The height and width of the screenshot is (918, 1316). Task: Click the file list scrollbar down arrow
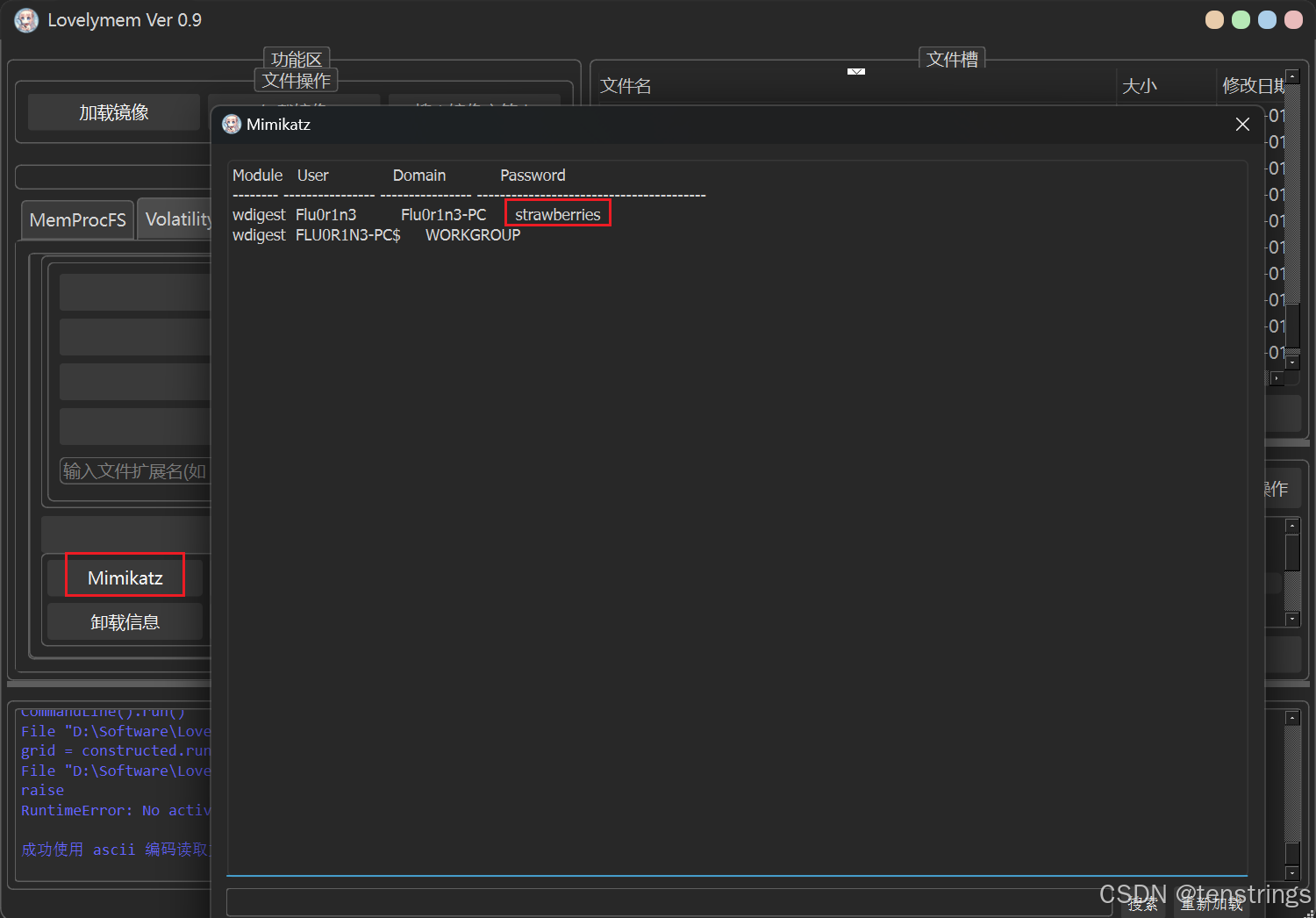point(1292,362)
